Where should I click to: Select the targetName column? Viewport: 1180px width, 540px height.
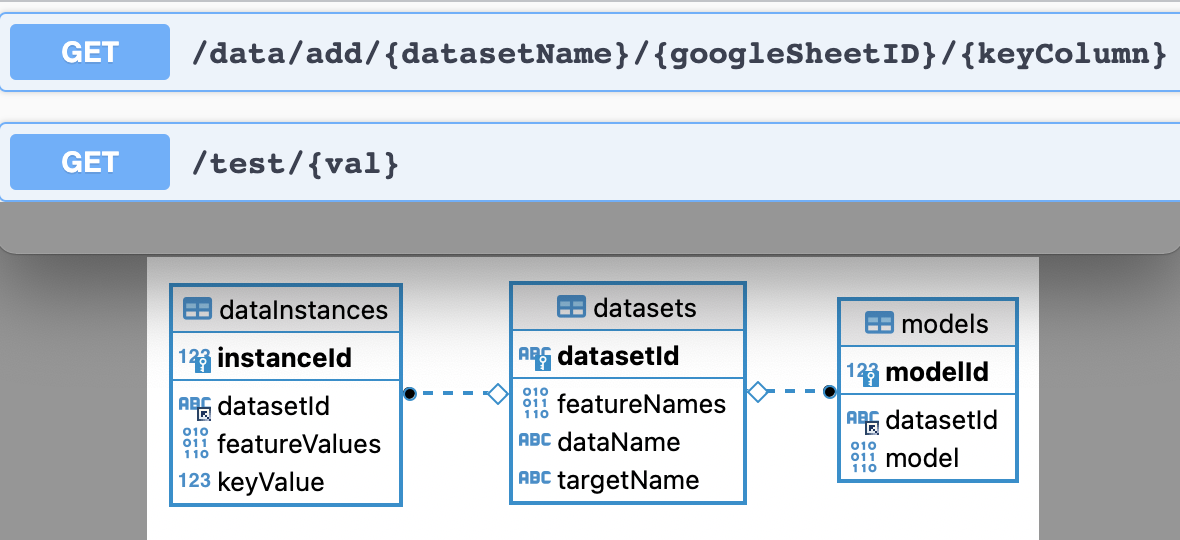pos(628,479)
